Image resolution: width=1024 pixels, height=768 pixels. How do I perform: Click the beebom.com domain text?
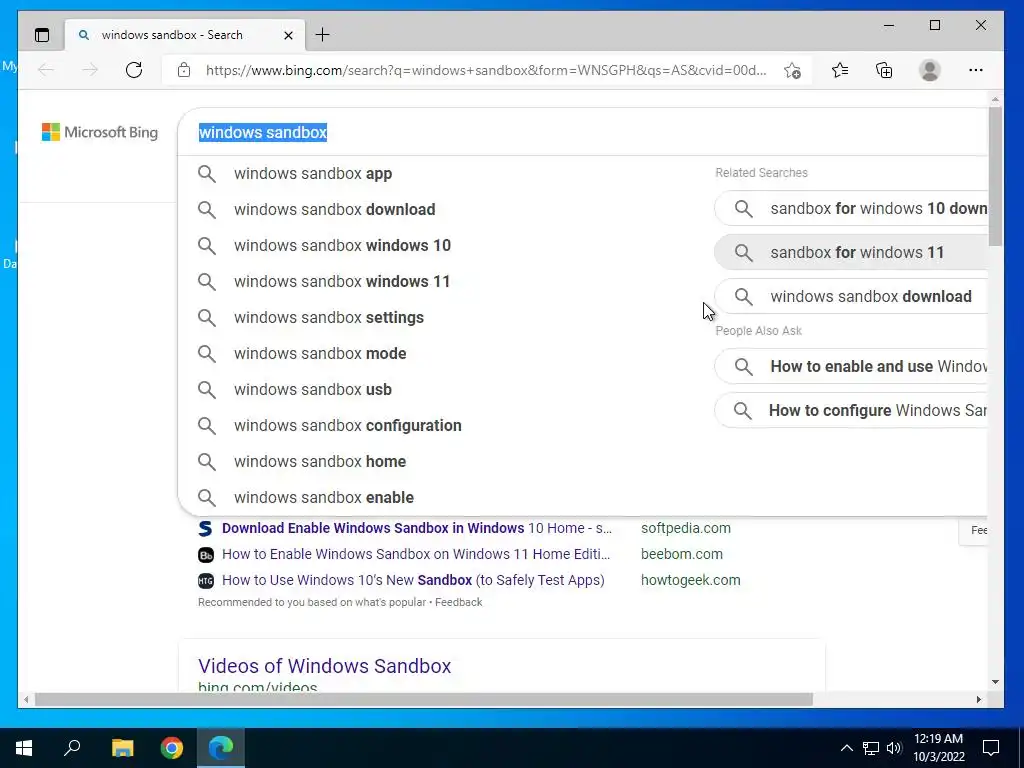point(682,554)
